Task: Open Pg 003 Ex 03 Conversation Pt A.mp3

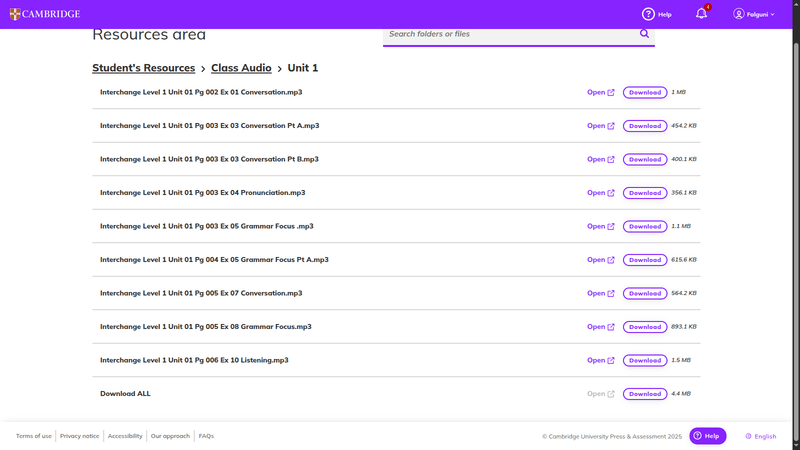Action: (601, 126)
